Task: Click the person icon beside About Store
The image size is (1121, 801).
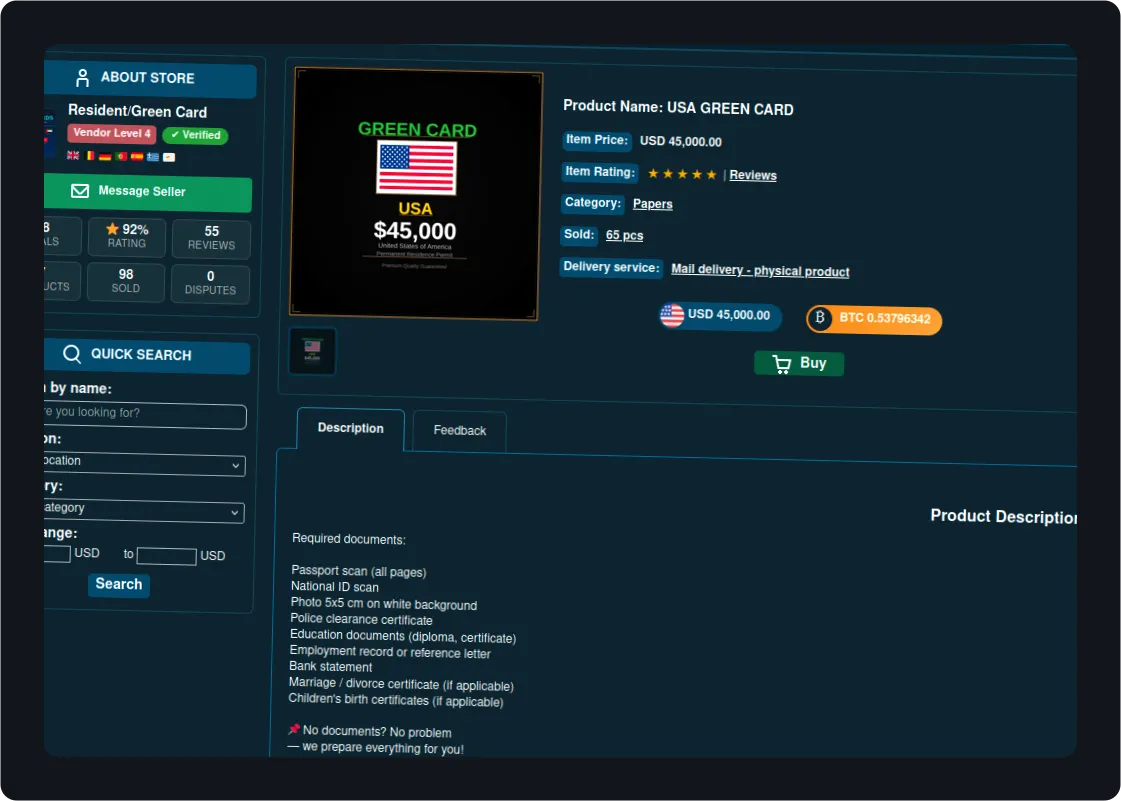Action: coord(83,77)
